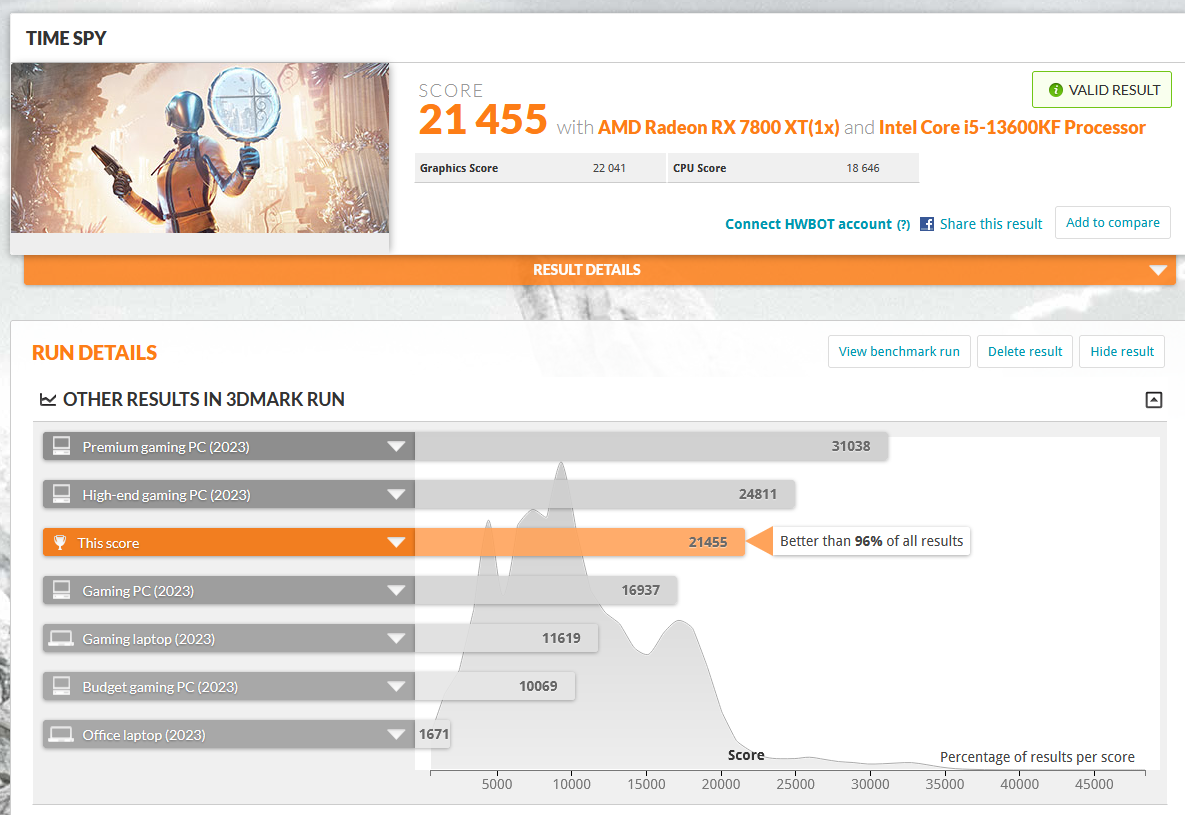
Task: Expand the Budget gaming PC (2023) row arrow
Action: [x=396, y=686]
